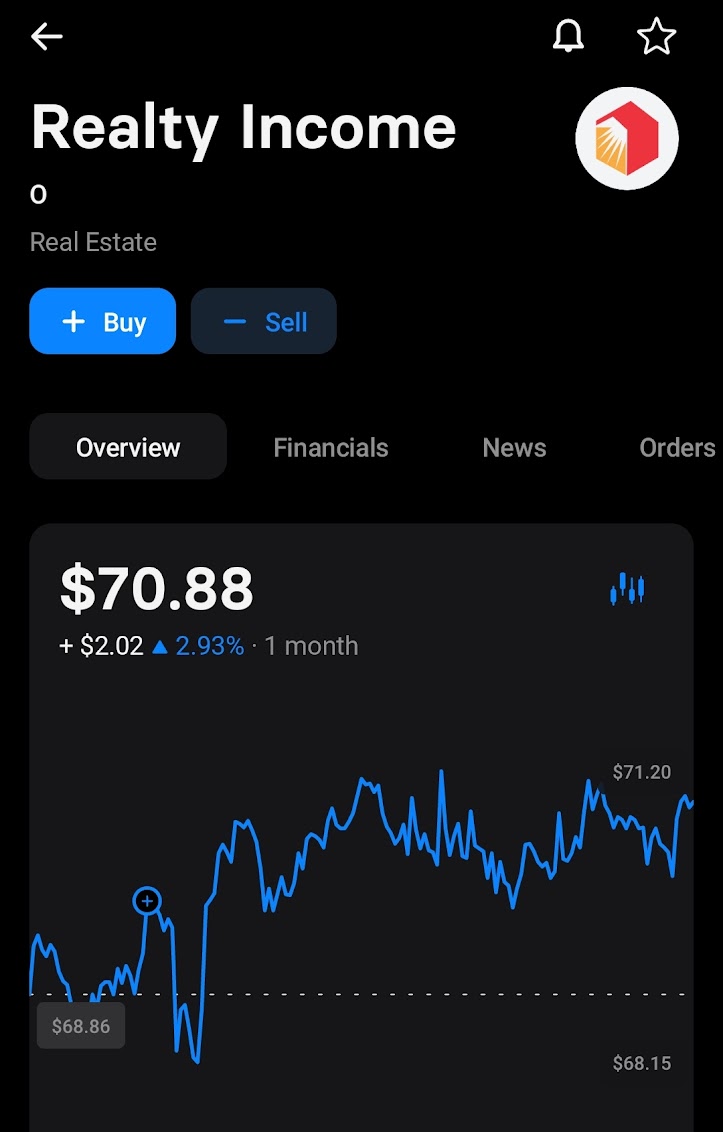Tap the back arrow icon
723x1132 pixels.
[x=46, y=36]
